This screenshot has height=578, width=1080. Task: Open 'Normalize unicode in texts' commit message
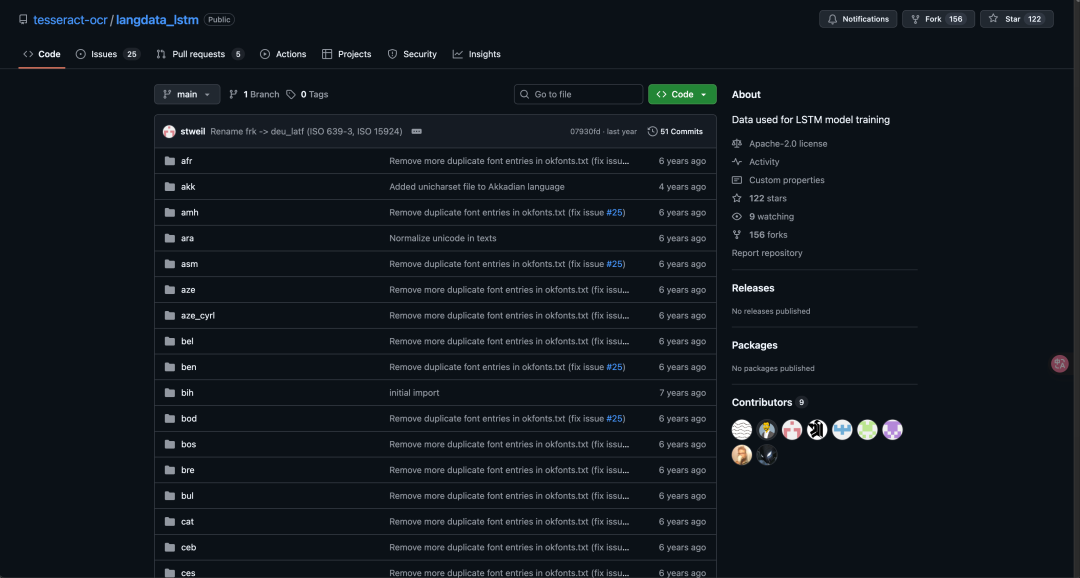443,238
